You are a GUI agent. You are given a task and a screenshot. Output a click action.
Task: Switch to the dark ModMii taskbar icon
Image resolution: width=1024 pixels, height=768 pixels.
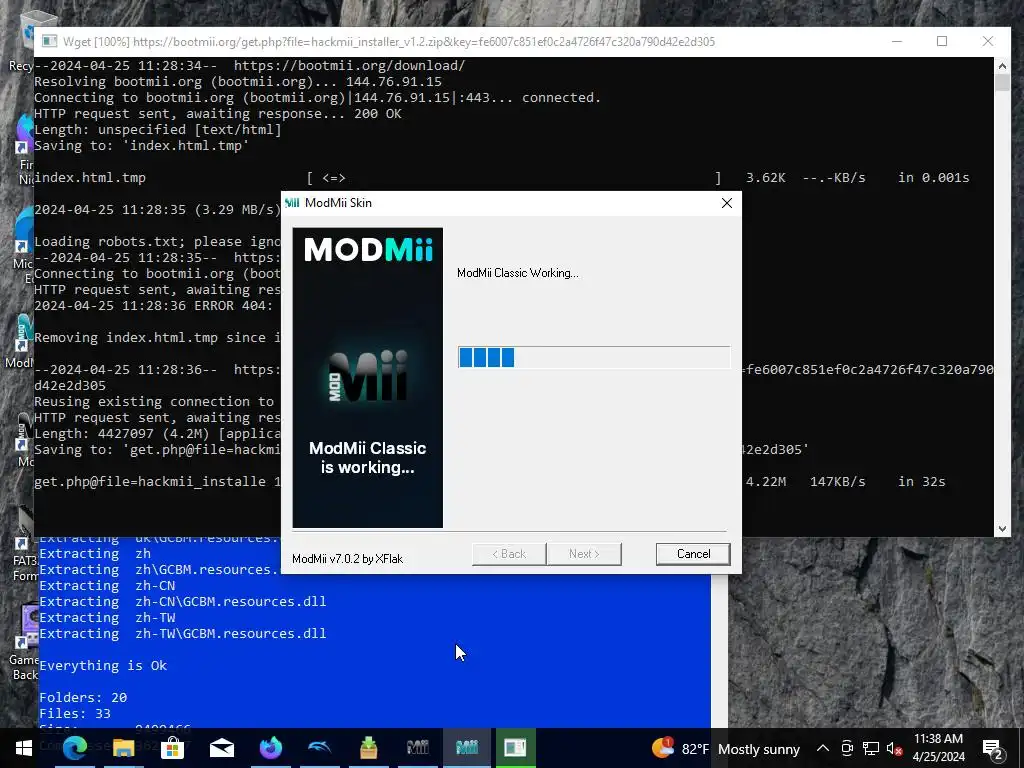point(417,748)
